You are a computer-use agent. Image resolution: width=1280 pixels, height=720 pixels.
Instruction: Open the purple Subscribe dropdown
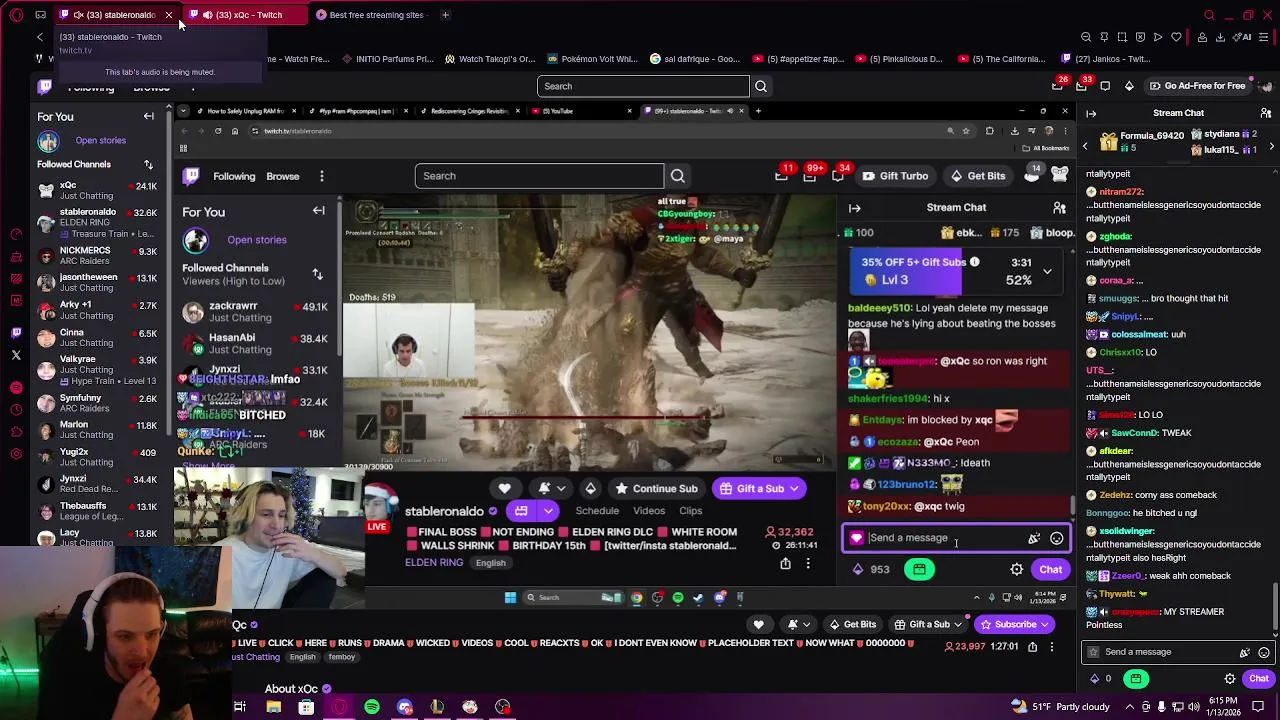point(1015,625)
